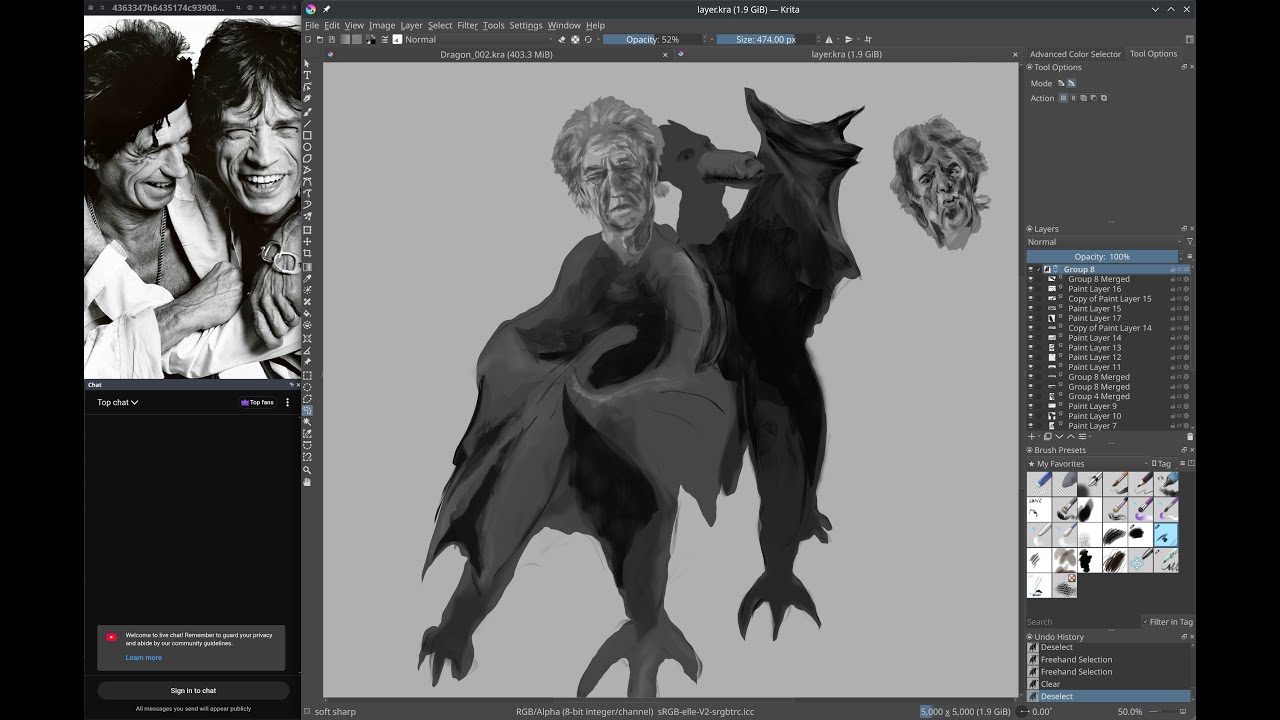Hide Paint Layer 16 with eye icon
Viewport: 1280px width, 720px height.
[1031, 289]
